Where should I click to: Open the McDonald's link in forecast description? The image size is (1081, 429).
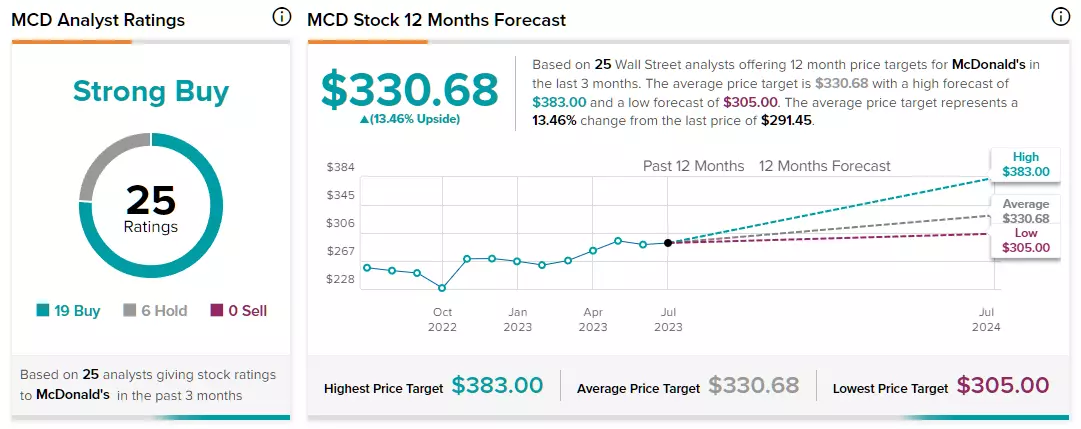point(990,65)
